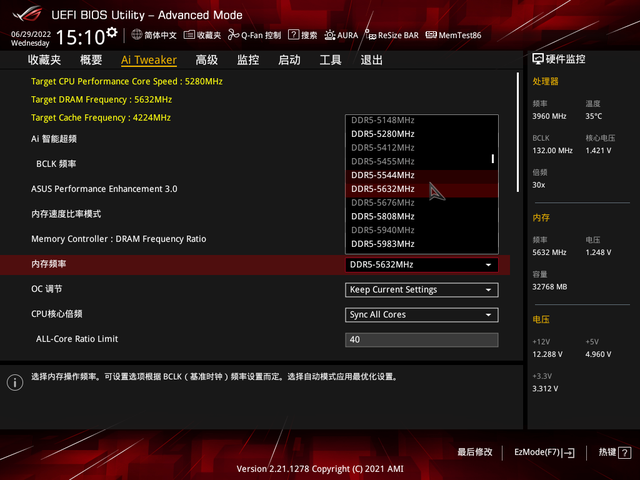Choose DDR5-5983MHz option
This screenshot has width=640, height=480.
422,244
